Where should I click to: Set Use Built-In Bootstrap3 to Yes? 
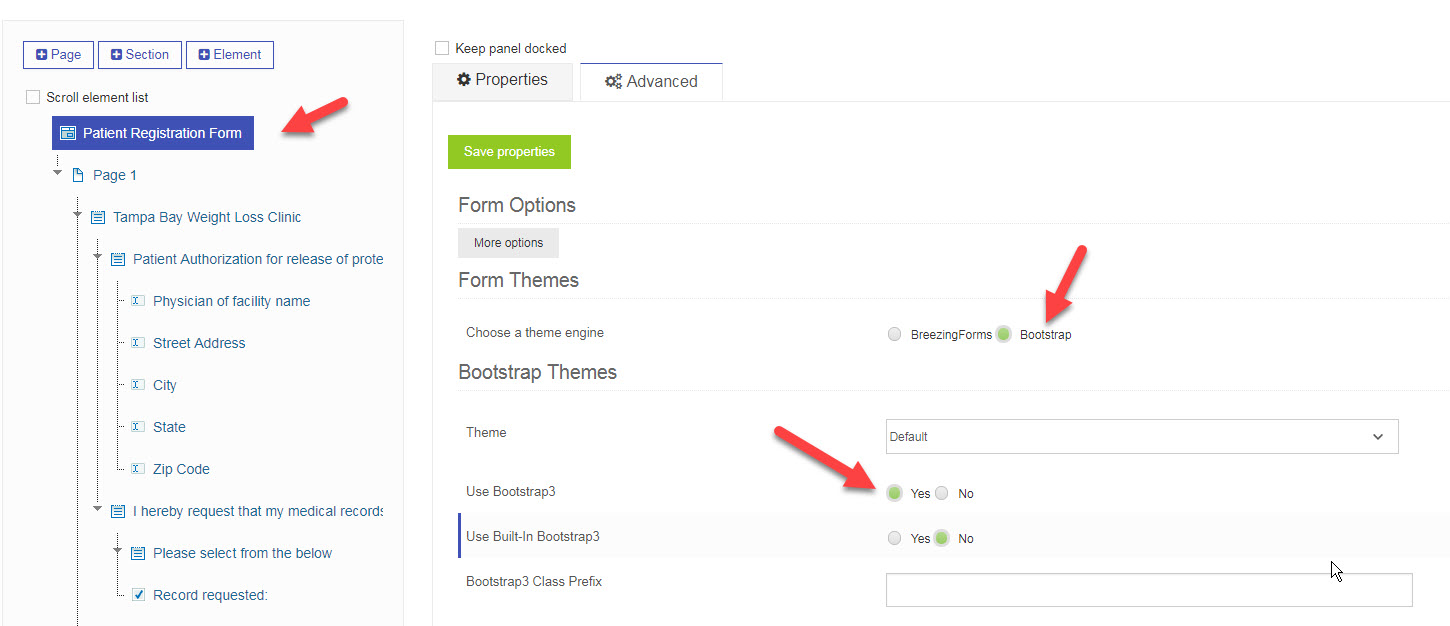[894, 538]
